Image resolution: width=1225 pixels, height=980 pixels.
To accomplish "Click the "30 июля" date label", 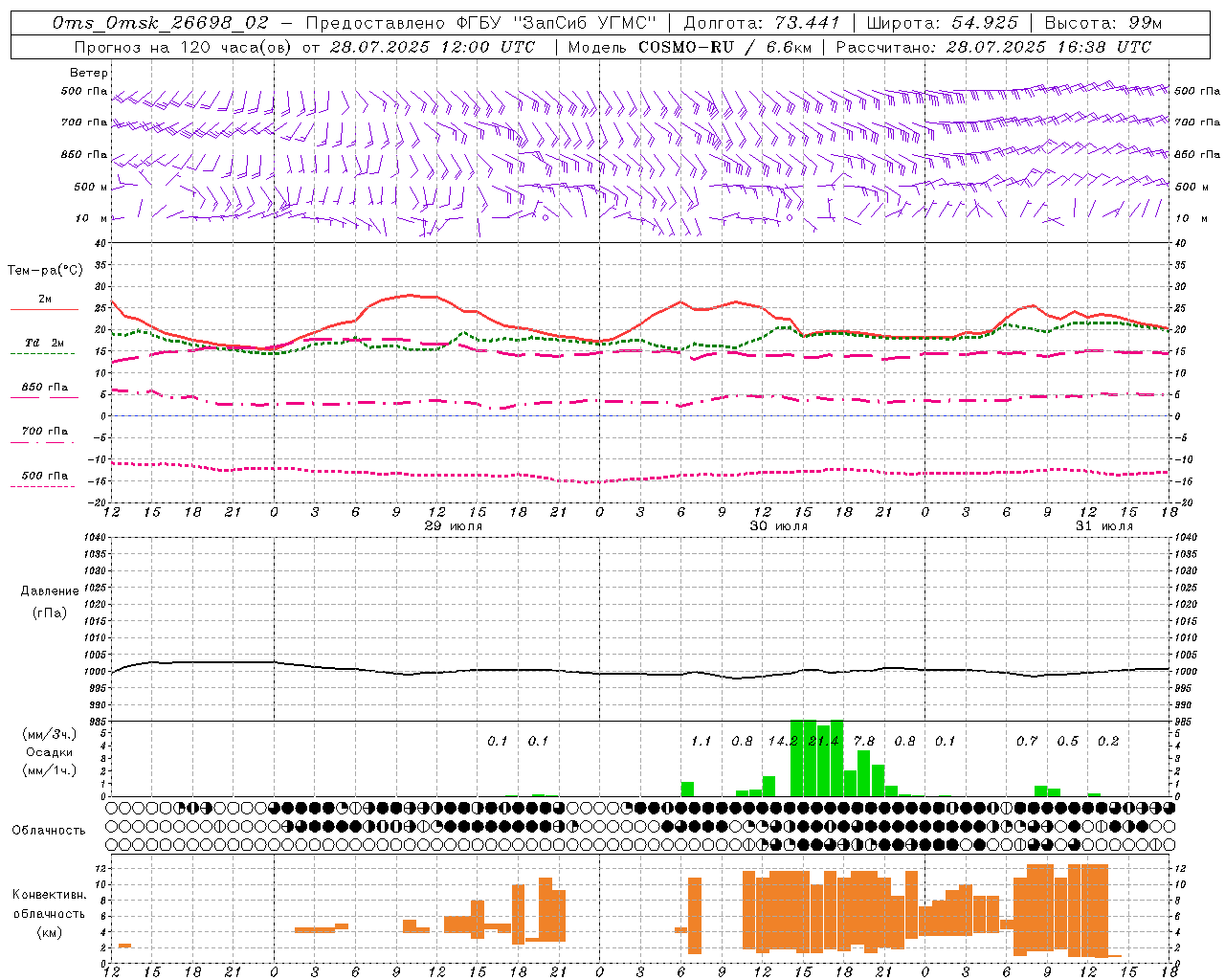I will click(779, 526).
